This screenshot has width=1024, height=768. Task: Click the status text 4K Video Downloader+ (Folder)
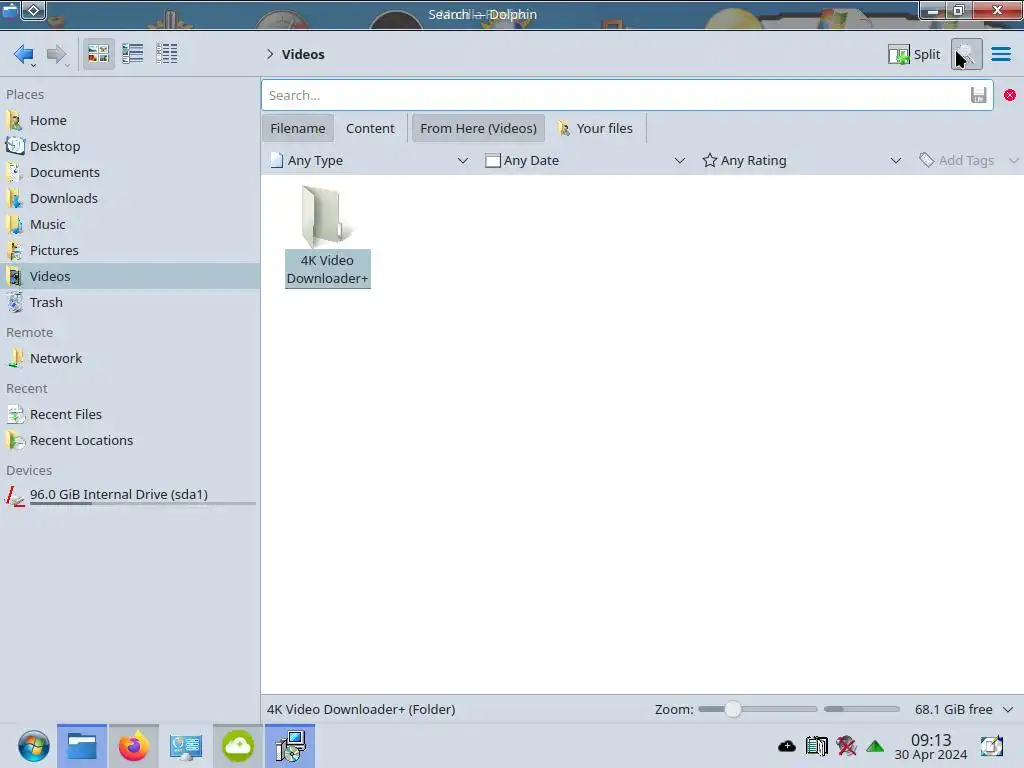pyautogui.click(x=361, y=709)
